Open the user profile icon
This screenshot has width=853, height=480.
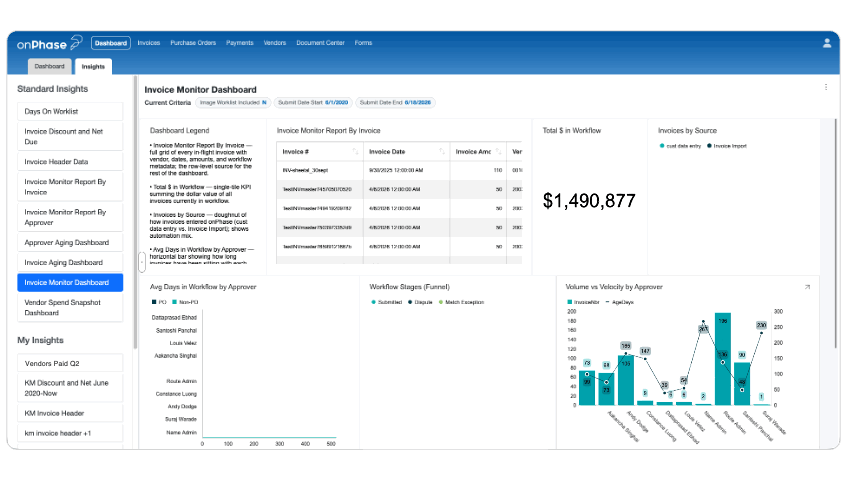(x=826, y=43)
